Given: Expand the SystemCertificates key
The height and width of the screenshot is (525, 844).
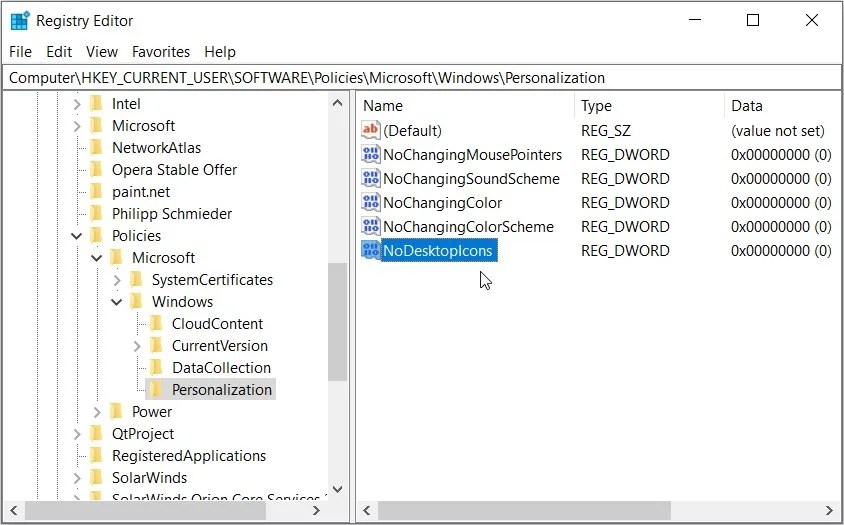Looking at the screenshot, I should click(117, 280).
